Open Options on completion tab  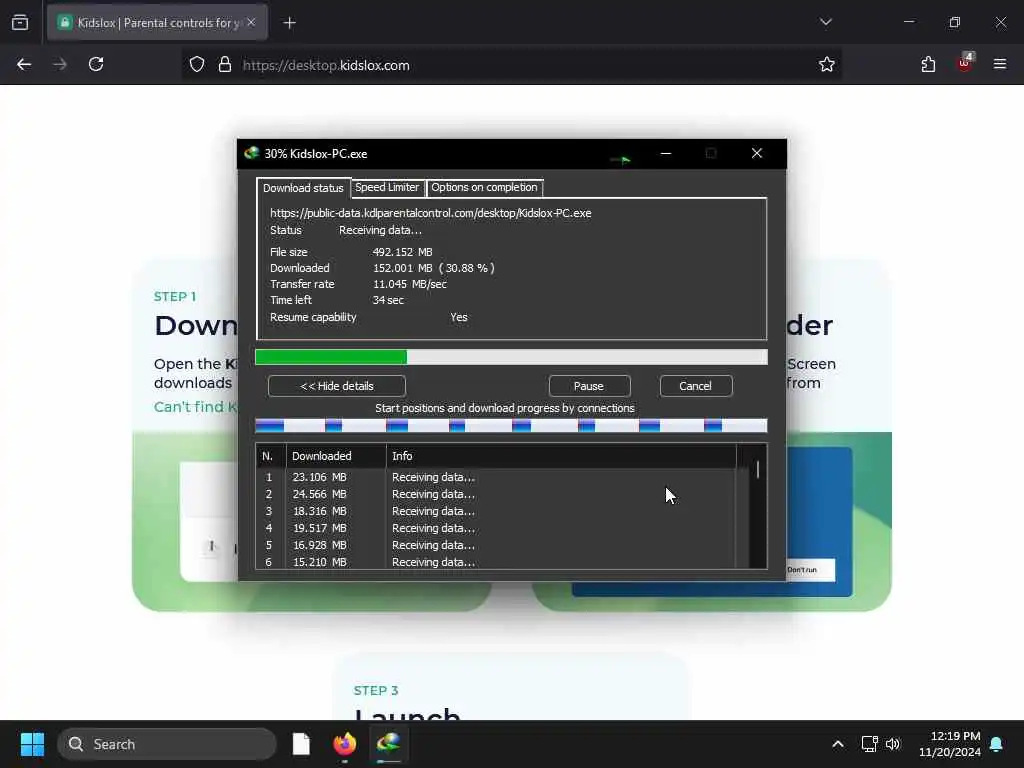pyautogui.click(x=484, y=187)
